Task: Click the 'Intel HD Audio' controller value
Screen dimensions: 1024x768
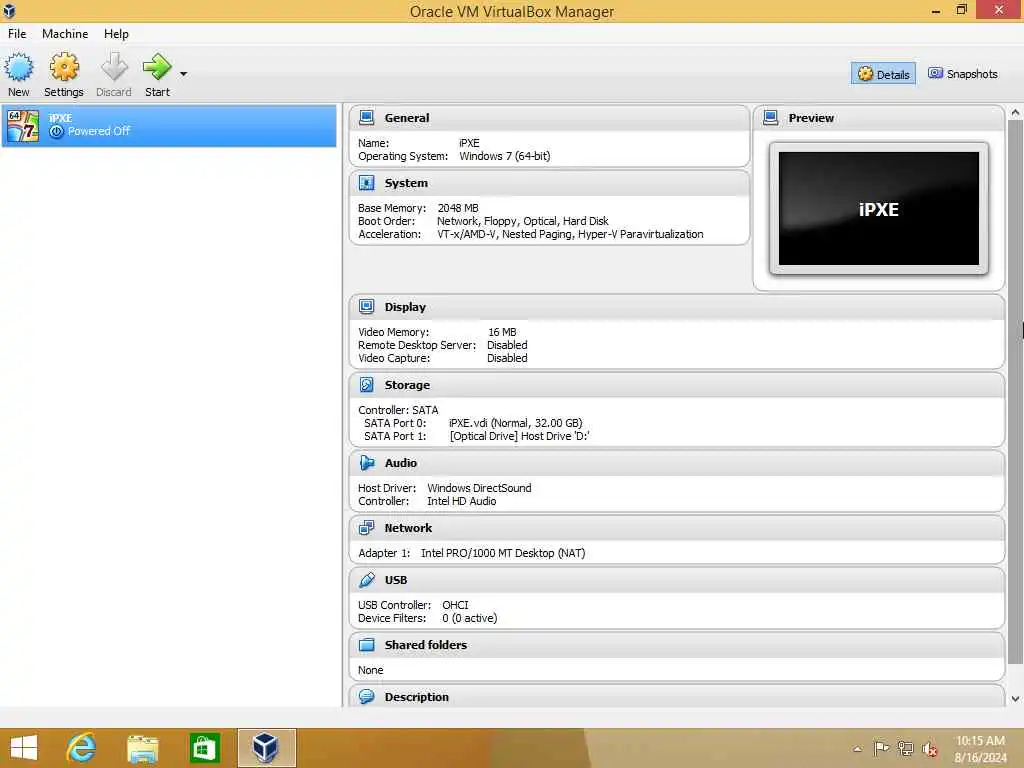Action: [461, 501]
